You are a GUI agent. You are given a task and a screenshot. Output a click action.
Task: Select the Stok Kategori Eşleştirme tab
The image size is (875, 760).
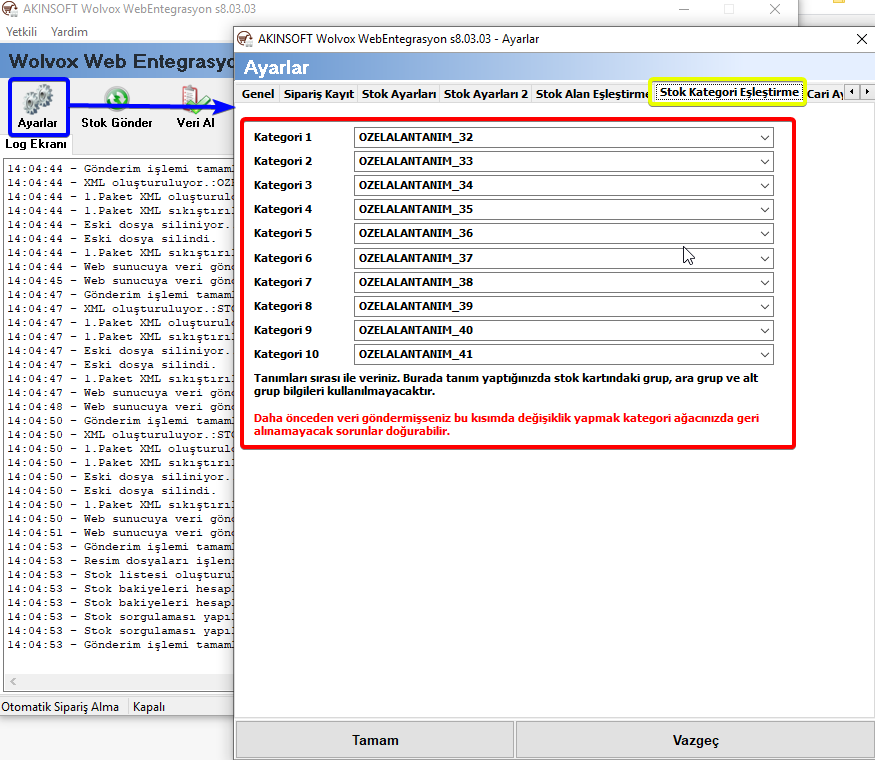coord(729,92)
